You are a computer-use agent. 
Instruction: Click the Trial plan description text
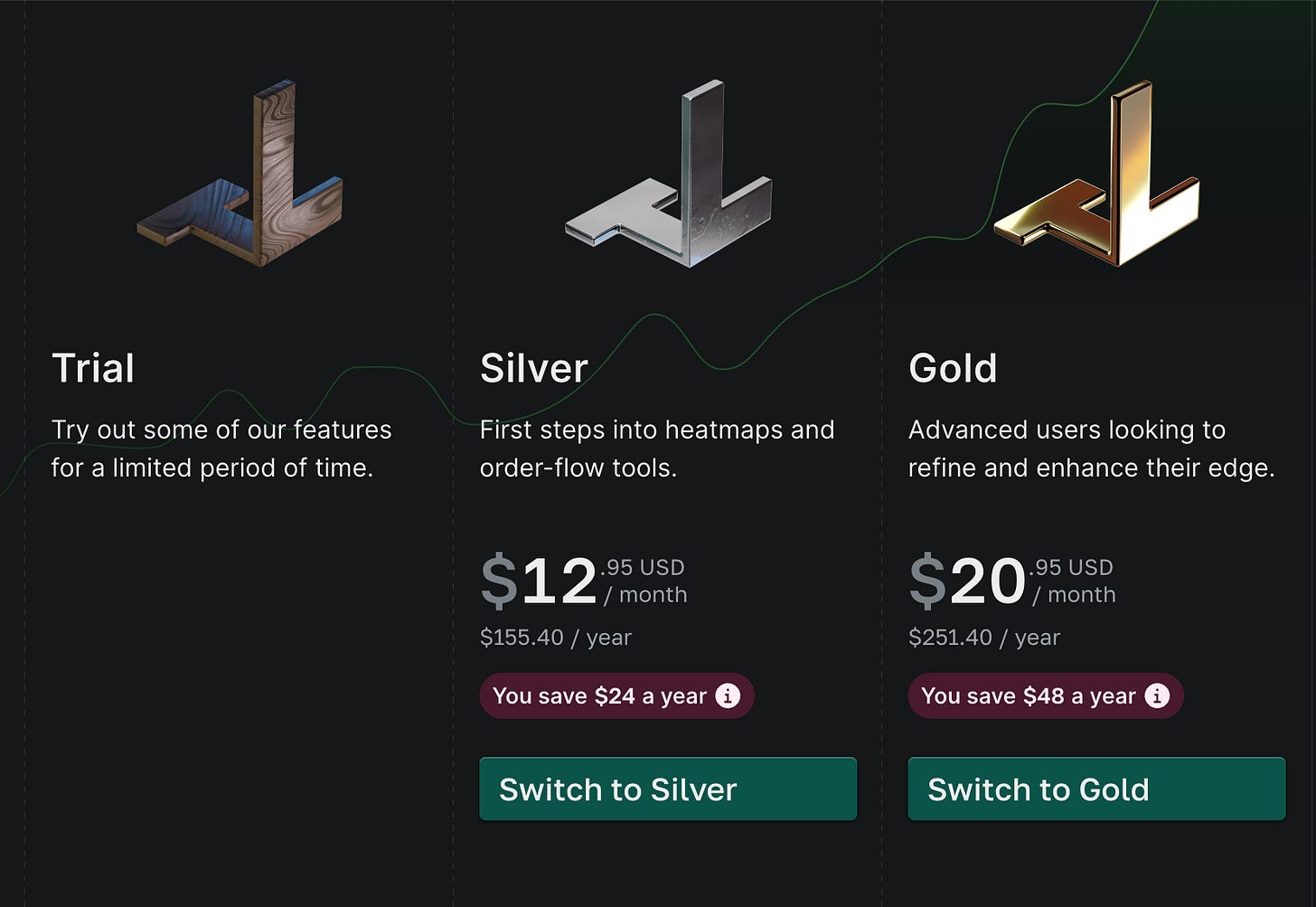pos(222,449)
